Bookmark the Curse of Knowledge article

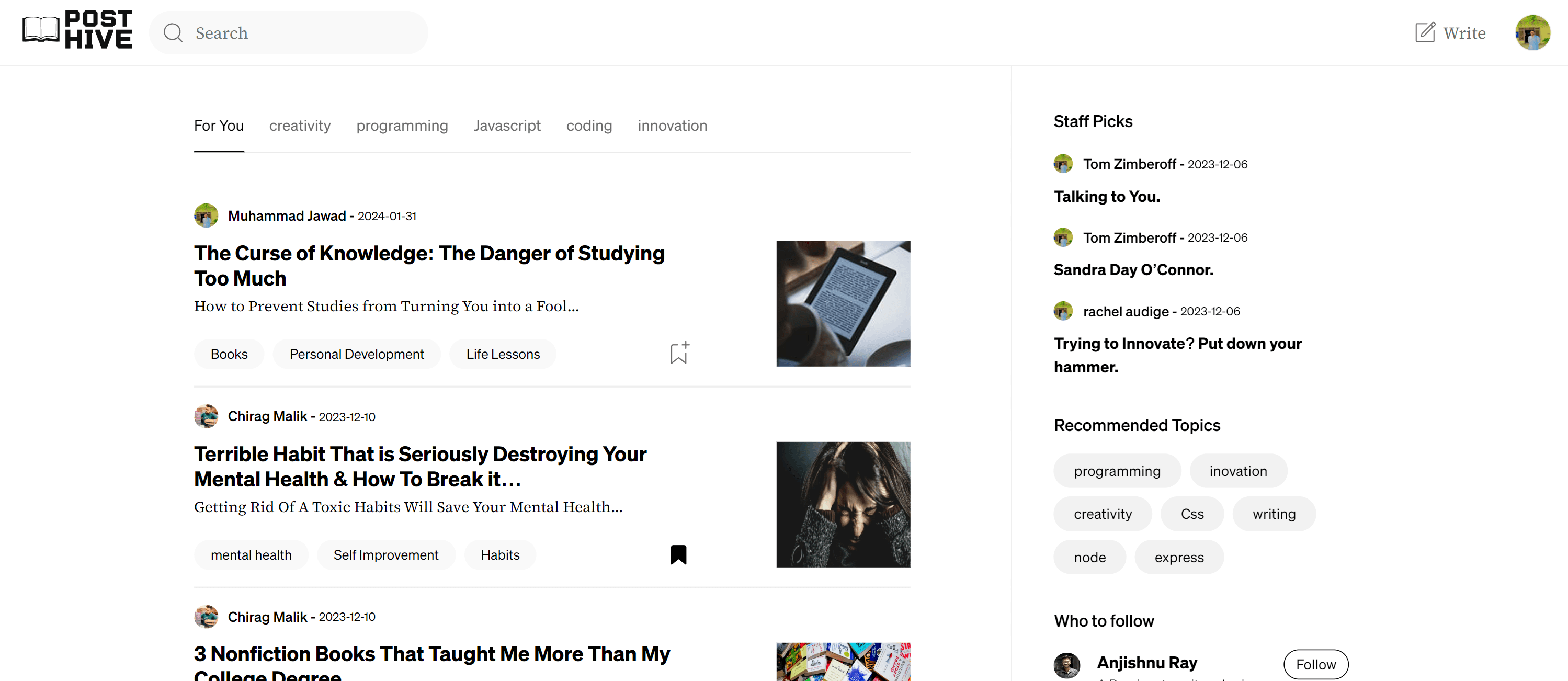679,353
